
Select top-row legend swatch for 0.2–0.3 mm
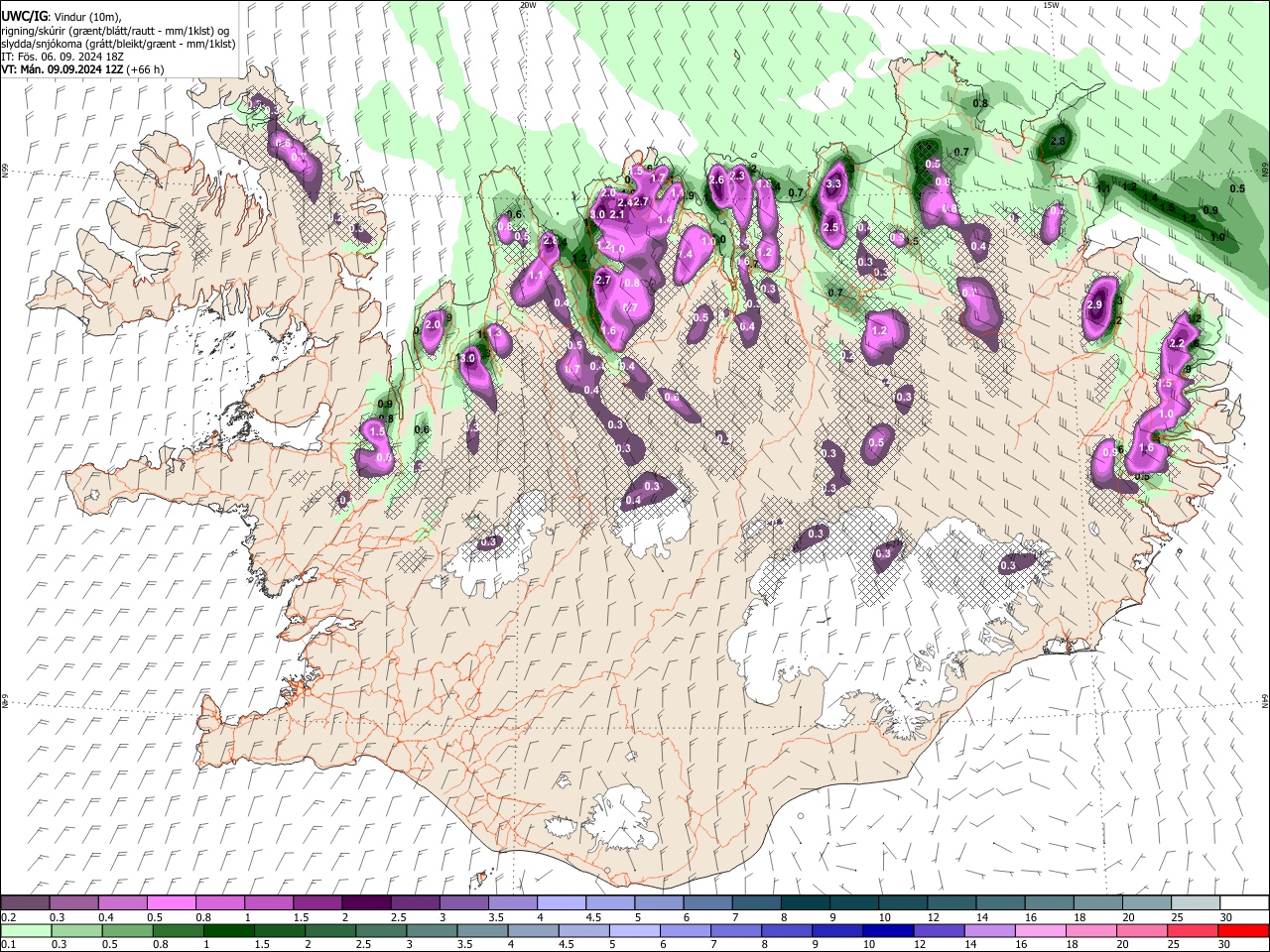tap(25, 903)
